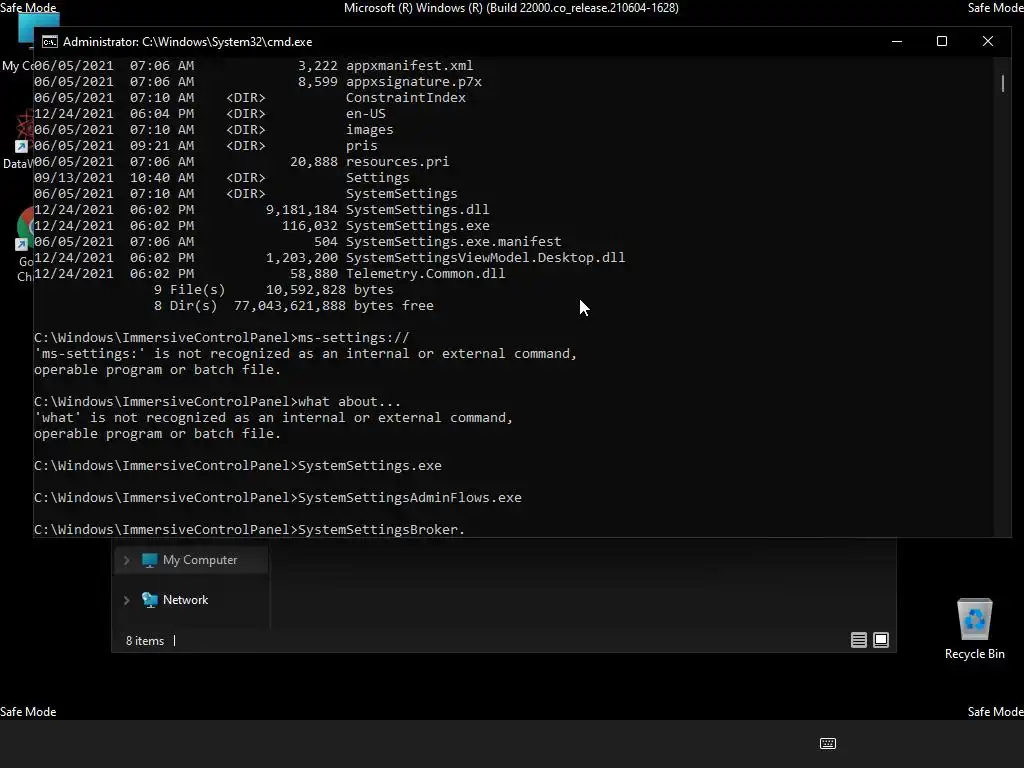Click the ConstraintIndex directory entry
Image resolution: width=1024 pixels, height=768 pixels.
(x=406, y=98)
